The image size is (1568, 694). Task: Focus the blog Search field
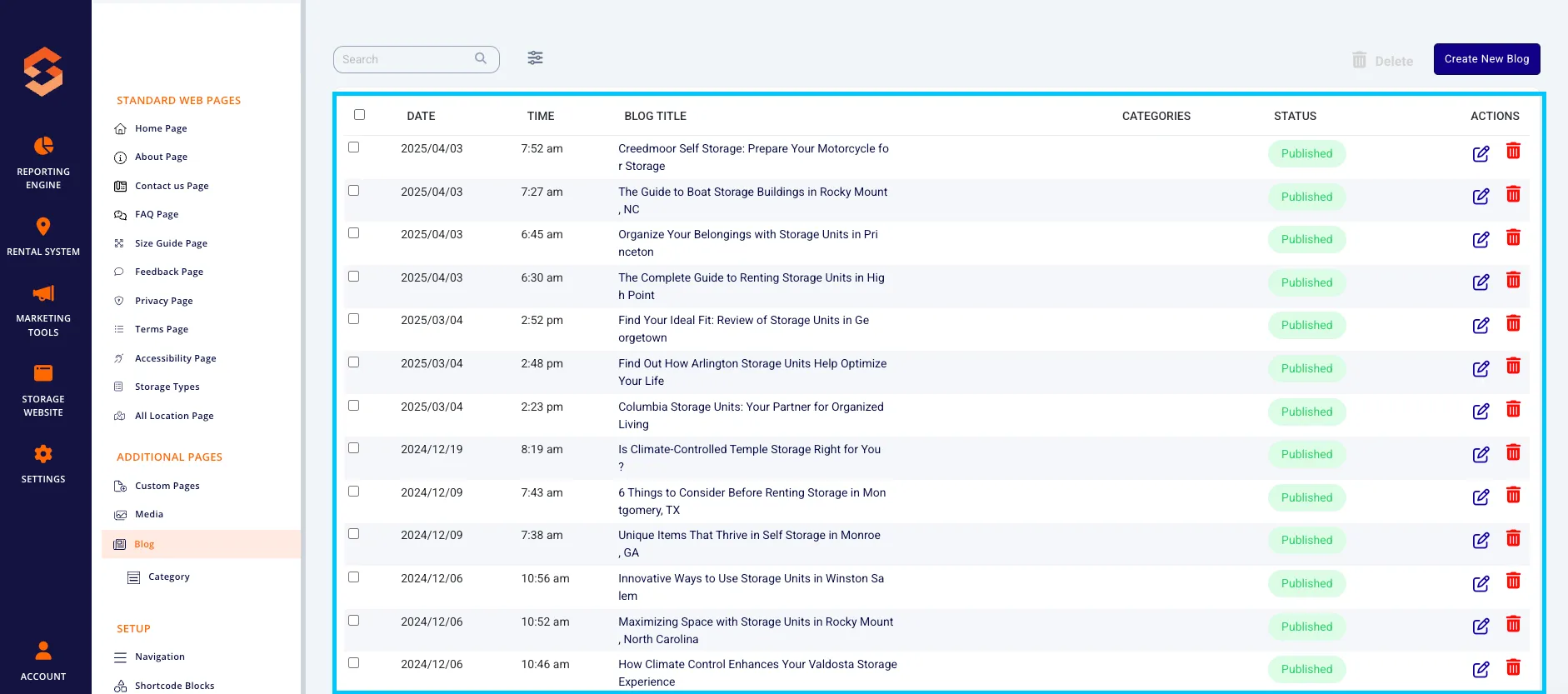tap(416, 59)
